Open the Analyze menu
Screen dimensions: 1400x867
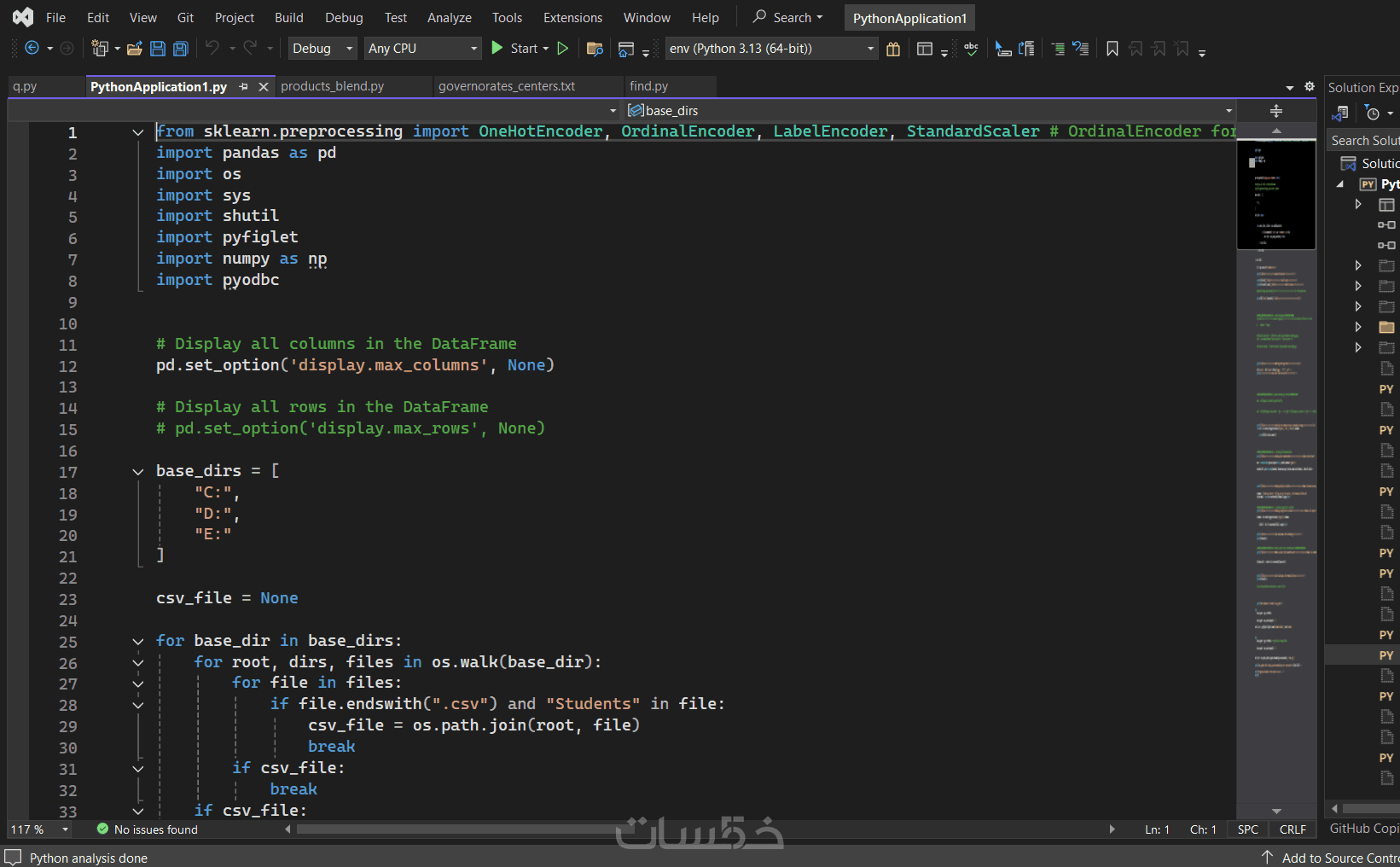pyautogui.click(x=450, y=17)
